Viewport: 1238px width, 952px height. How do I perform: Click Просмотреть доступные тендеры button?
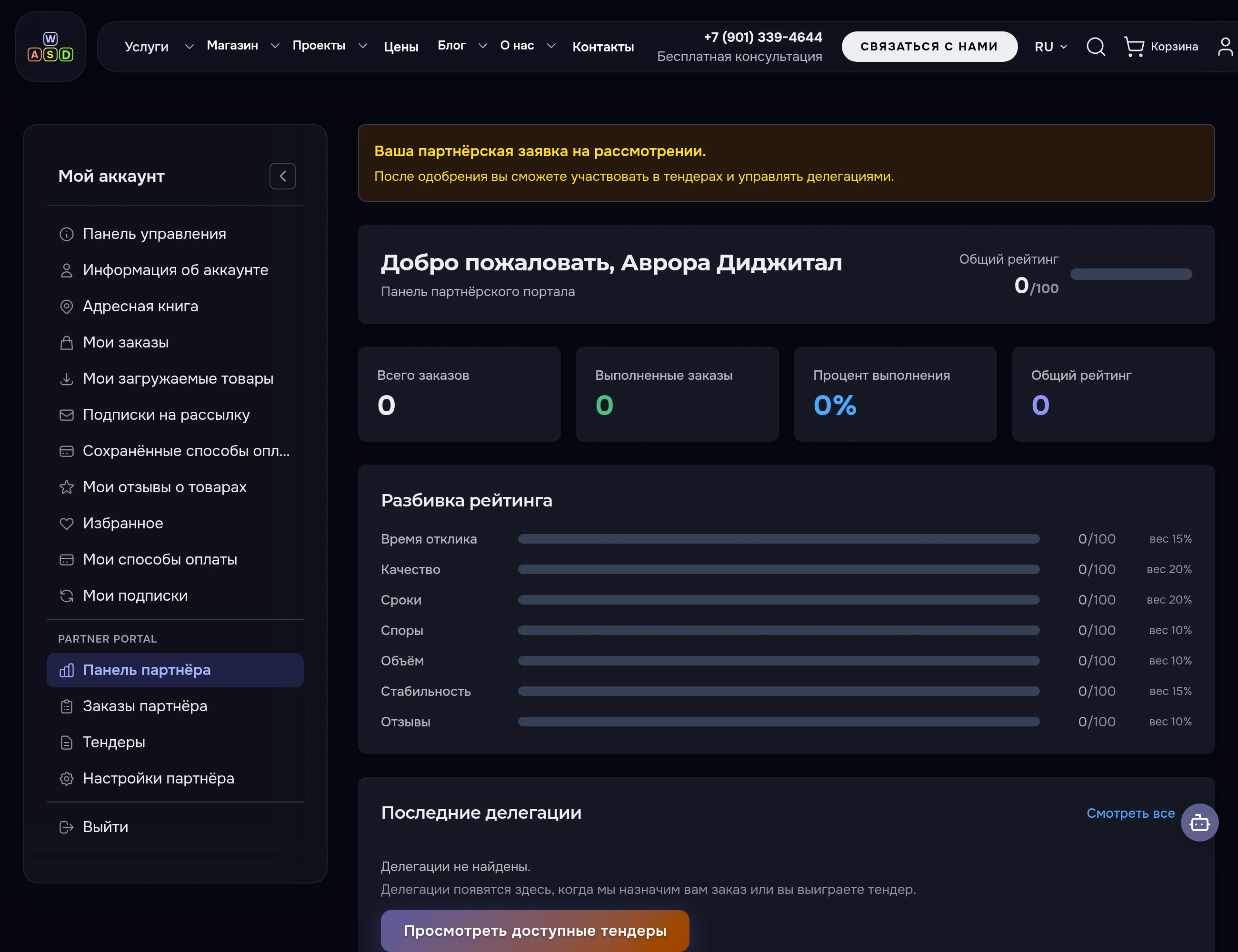(535, 931)
